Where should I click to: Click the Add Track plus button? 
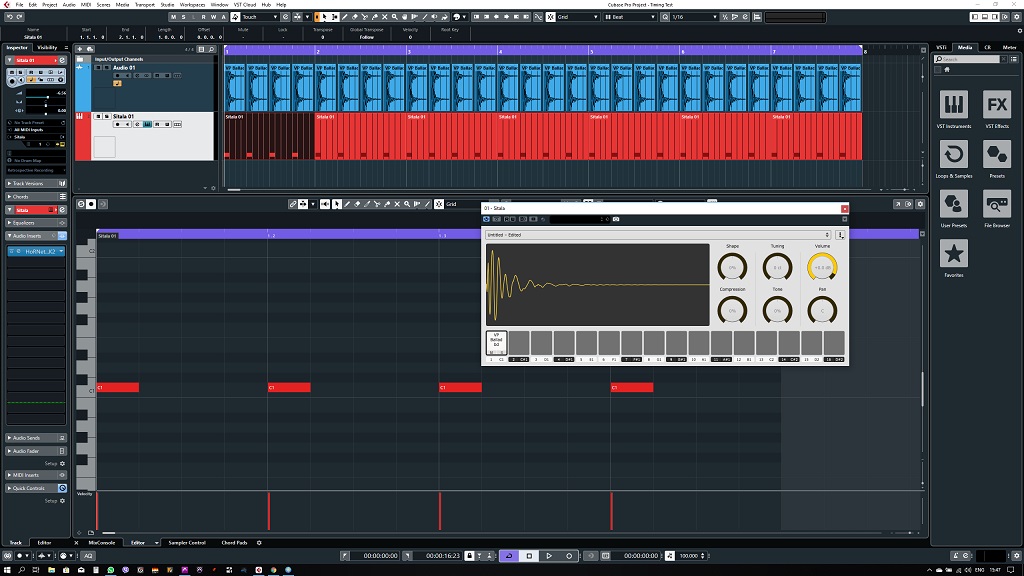80,49
